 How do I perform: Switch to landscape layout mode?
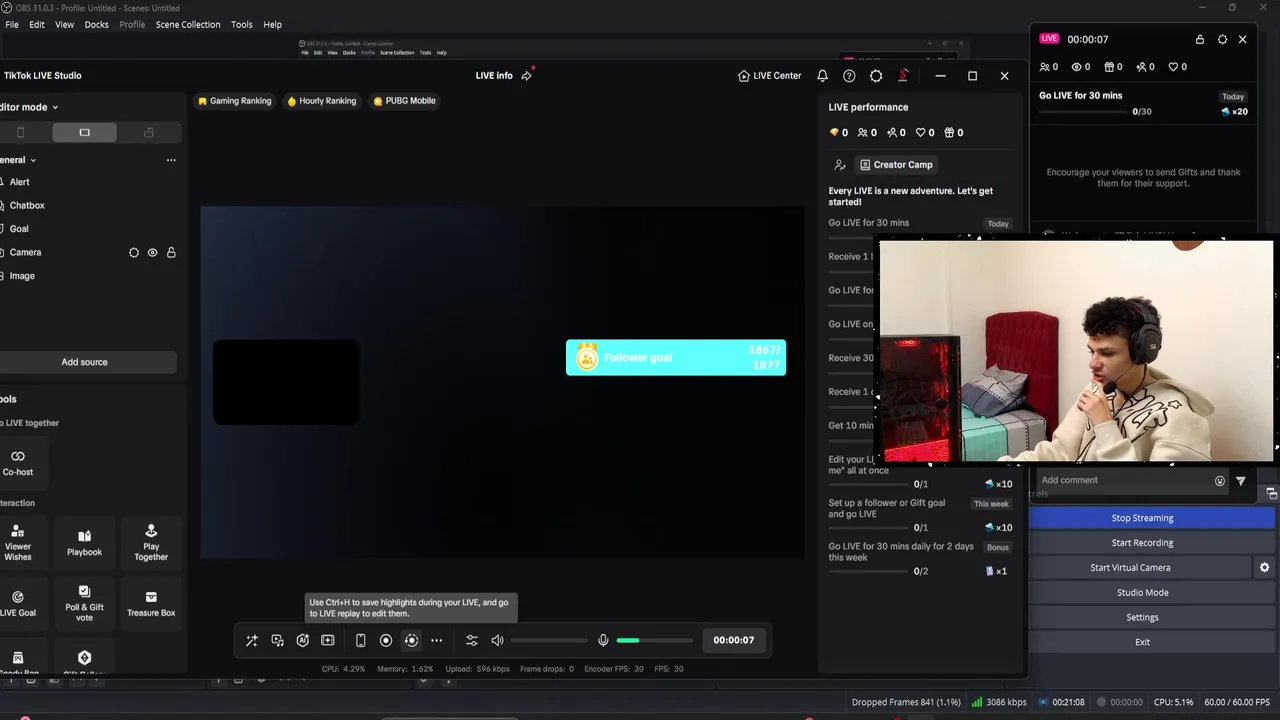pos(84,132)
